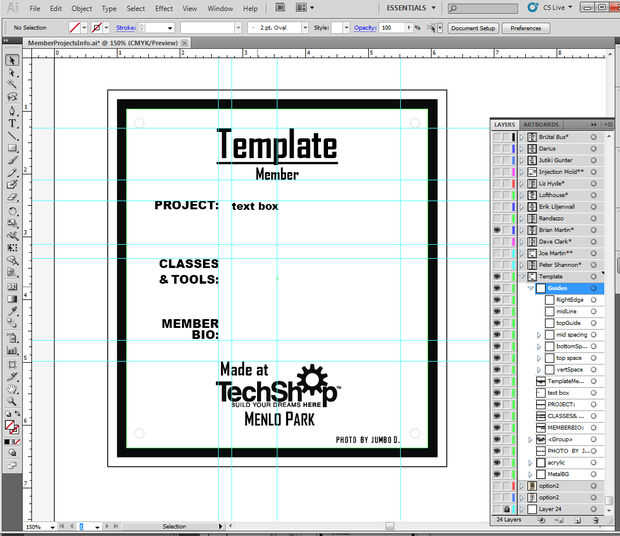Toggle visibility of the Guides sublayer
The height and width of the screenshot is (536, 620).
pyautogui.click(x=497, y=288)
